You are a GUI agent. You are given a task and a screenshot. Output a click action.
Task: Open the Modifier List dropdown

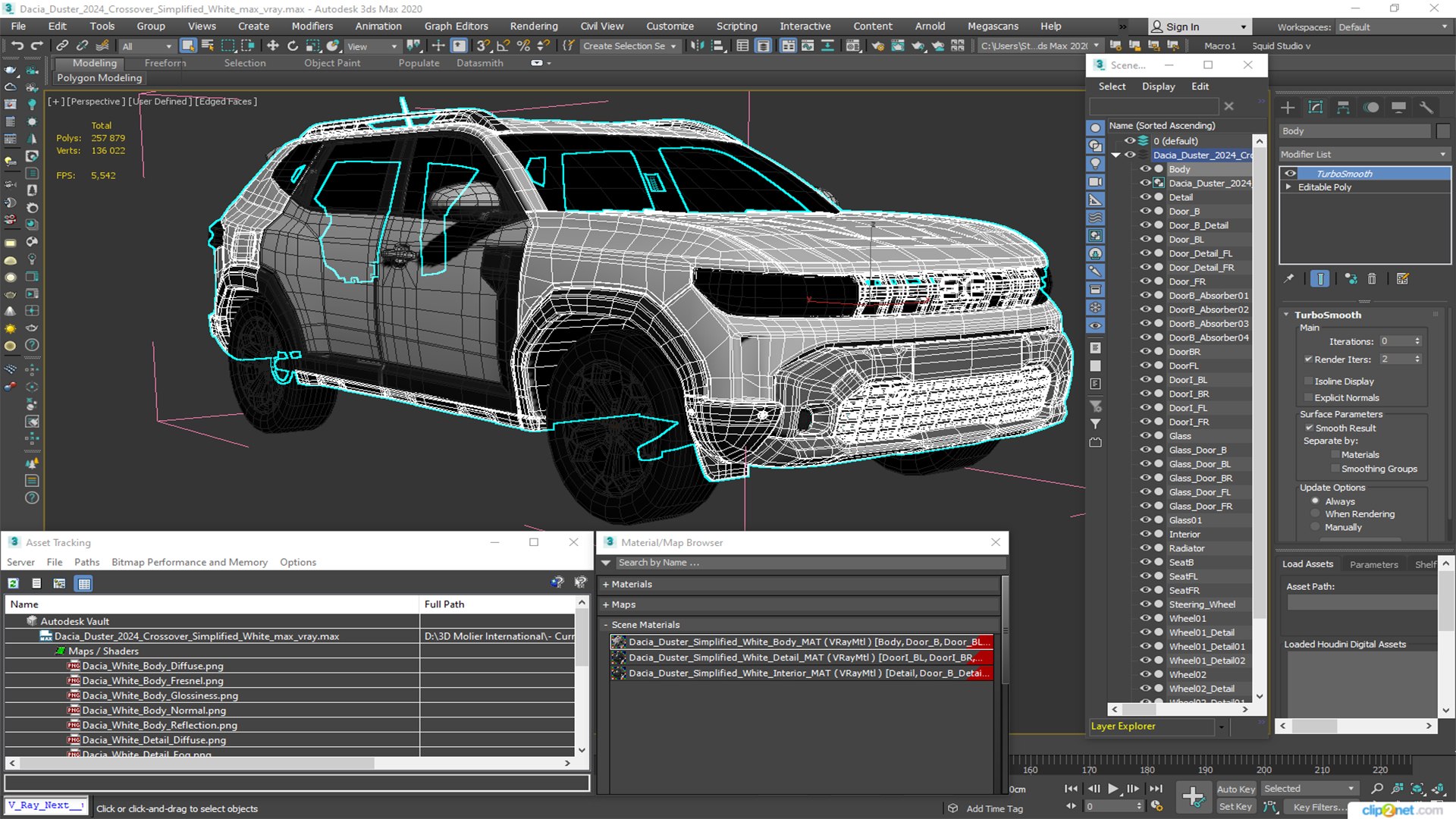pyautogui.click(x=1364, y=154)
